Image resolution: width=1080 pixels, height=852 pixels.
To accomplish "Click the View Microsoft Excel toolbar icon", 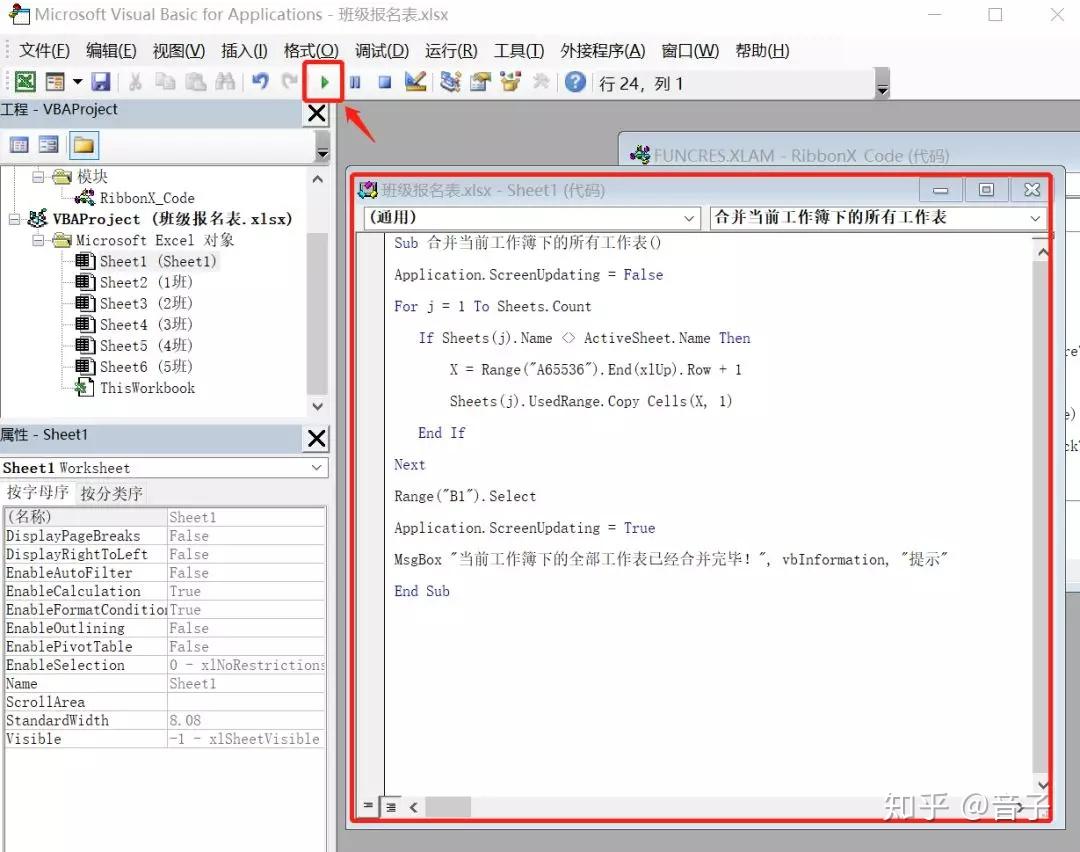I will pyautogui.click(x=25, y=82).
